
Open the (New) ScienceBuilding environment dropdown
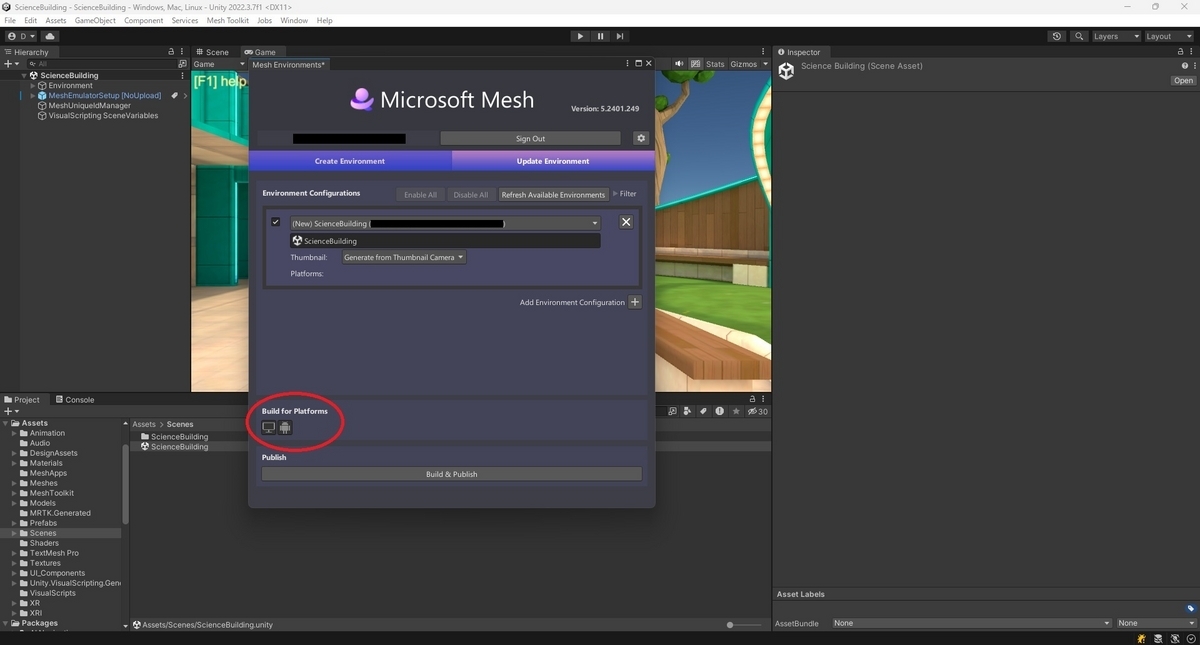point(445,223)
